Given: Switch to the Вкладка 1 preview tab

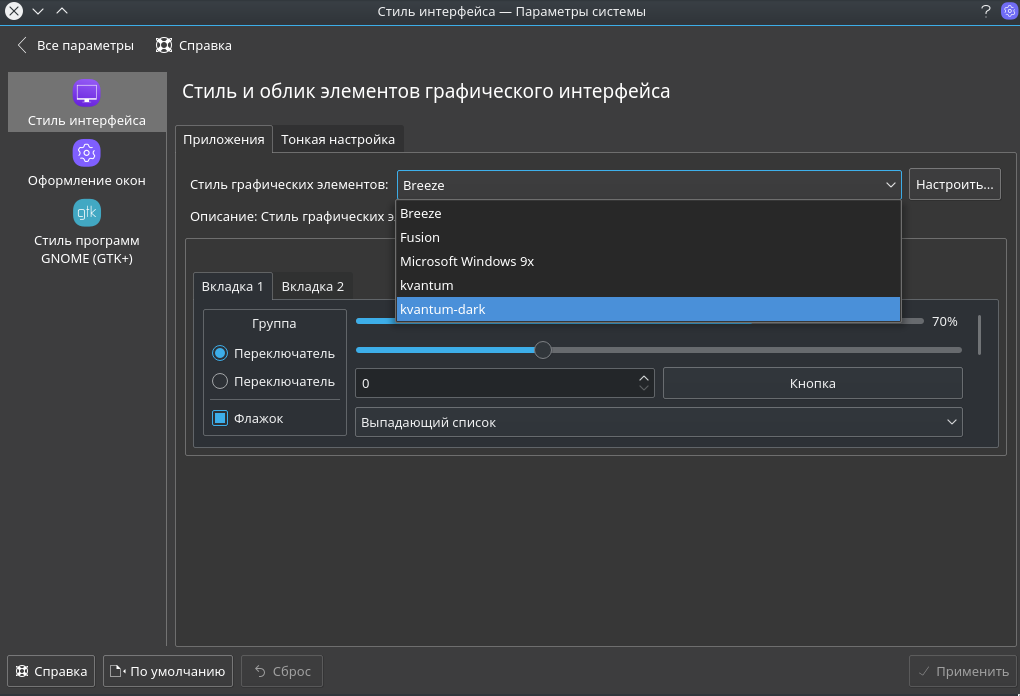Looking at the screenshot, I should coord(232,286).
